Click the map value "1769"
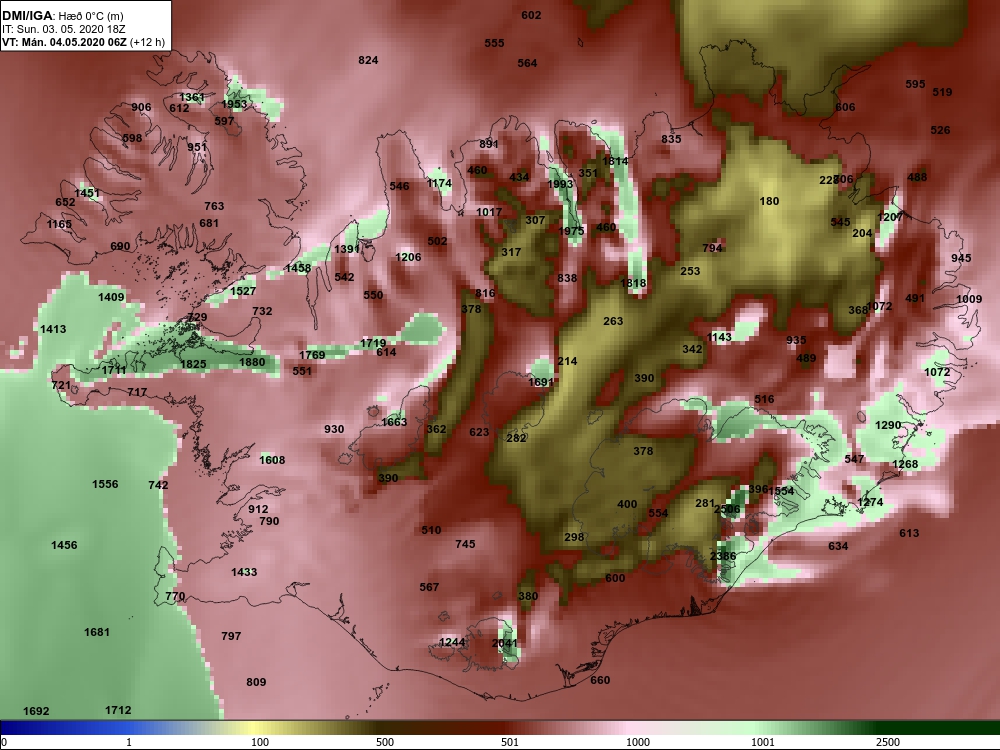Image resolution: width=1000 pixels, height=750 pixels. pyautogui.click(x=312, y=355)
